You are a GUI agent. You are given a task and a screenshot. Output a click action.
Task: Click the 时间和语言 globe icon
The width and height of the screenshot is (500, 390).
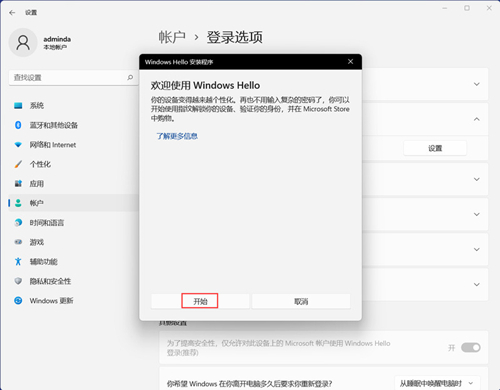click(18, 222)
